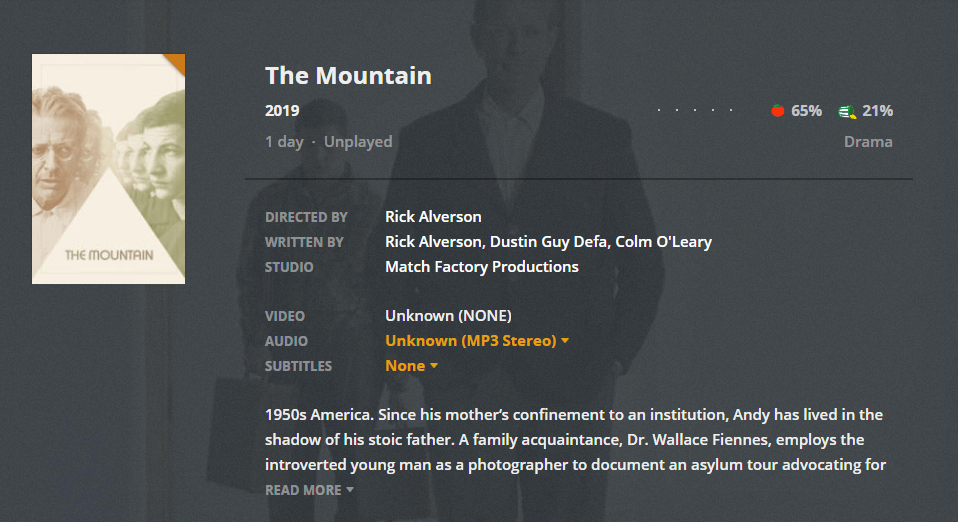Viewport: 958px width, 522px height.
Task: Filter by the Drama genre
Action: 868,142
